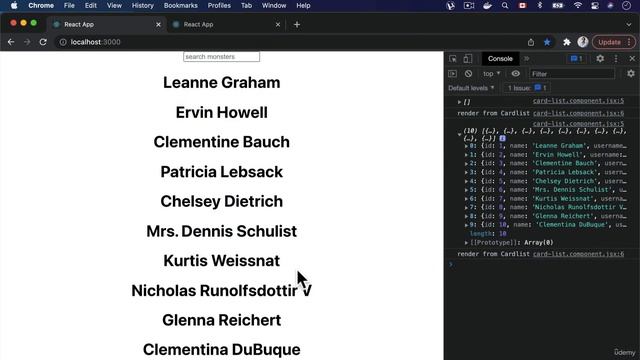Viewport: 640px width, 360px height.
Task: Open the Default levels dropdown
Action: click(x=471, y=88)
